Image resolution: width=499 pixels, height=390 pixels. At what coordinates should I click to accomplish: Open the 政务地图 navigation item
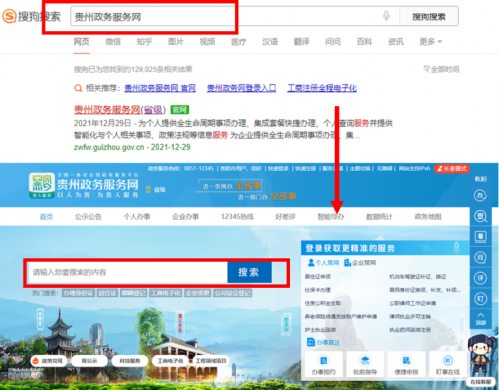428,217
